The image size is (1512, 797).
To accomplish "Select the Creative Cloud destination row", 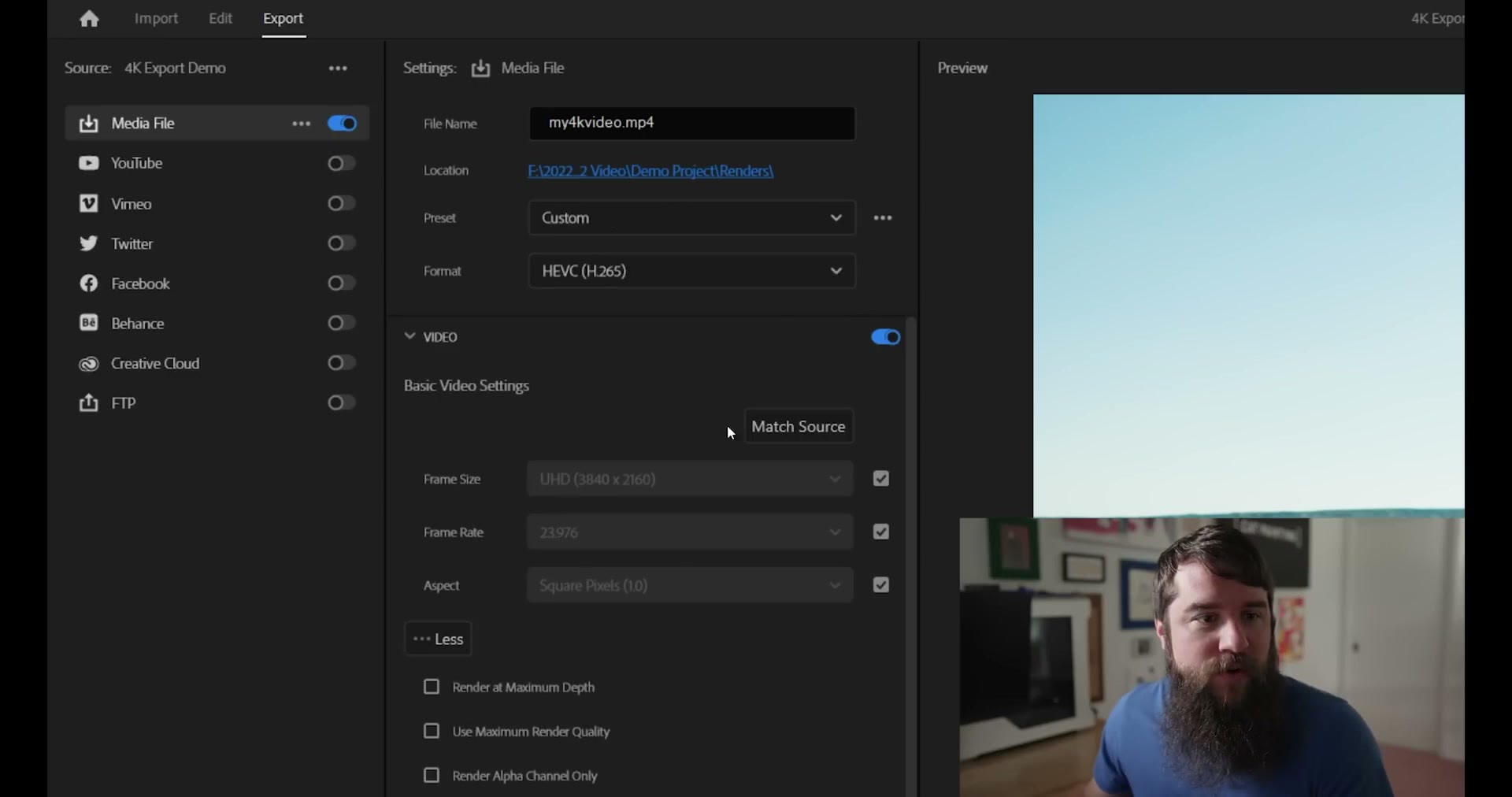I will [217, 363].
